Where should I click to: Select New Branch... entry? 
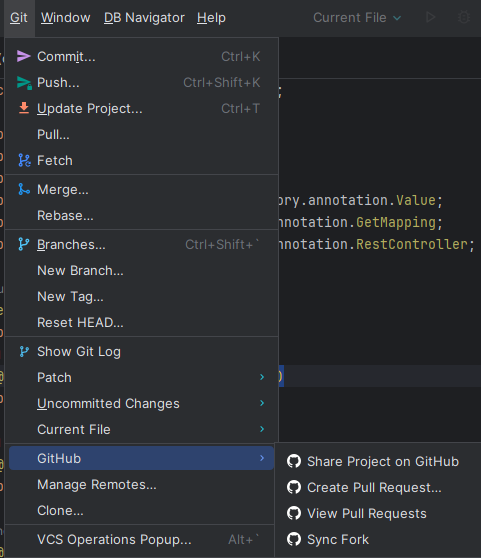coord(141,270)
